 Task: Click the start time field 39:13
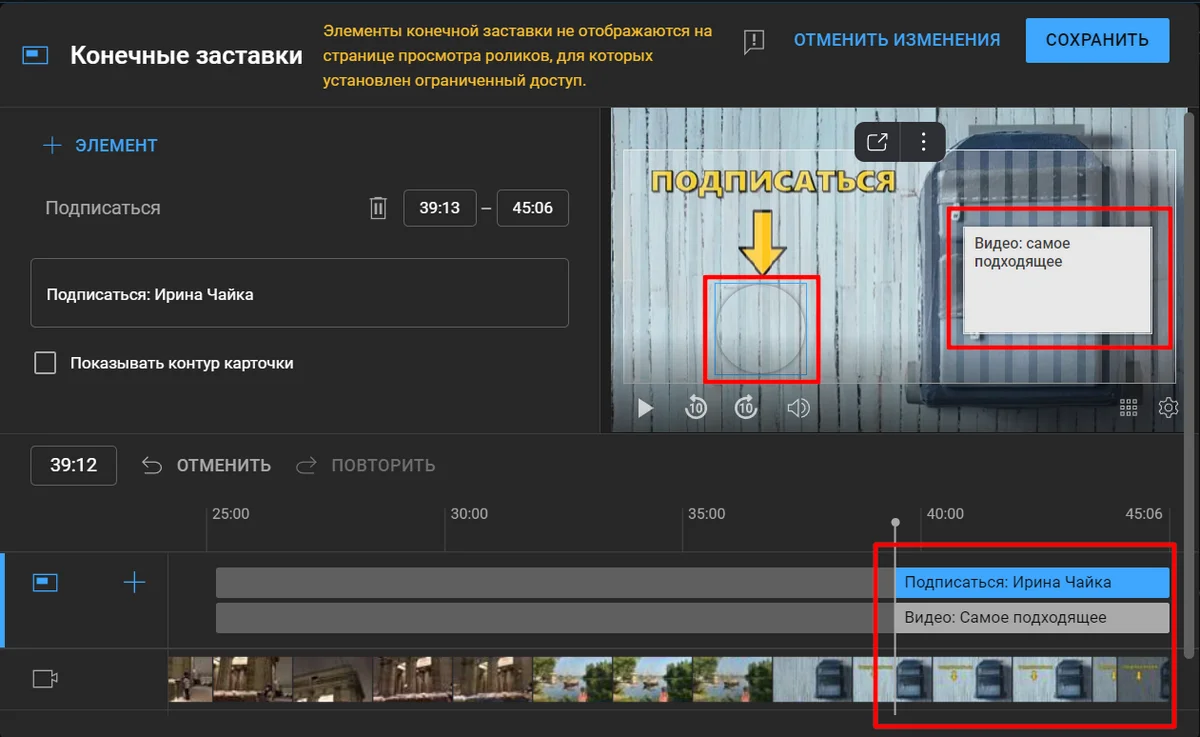click(439, 208)
